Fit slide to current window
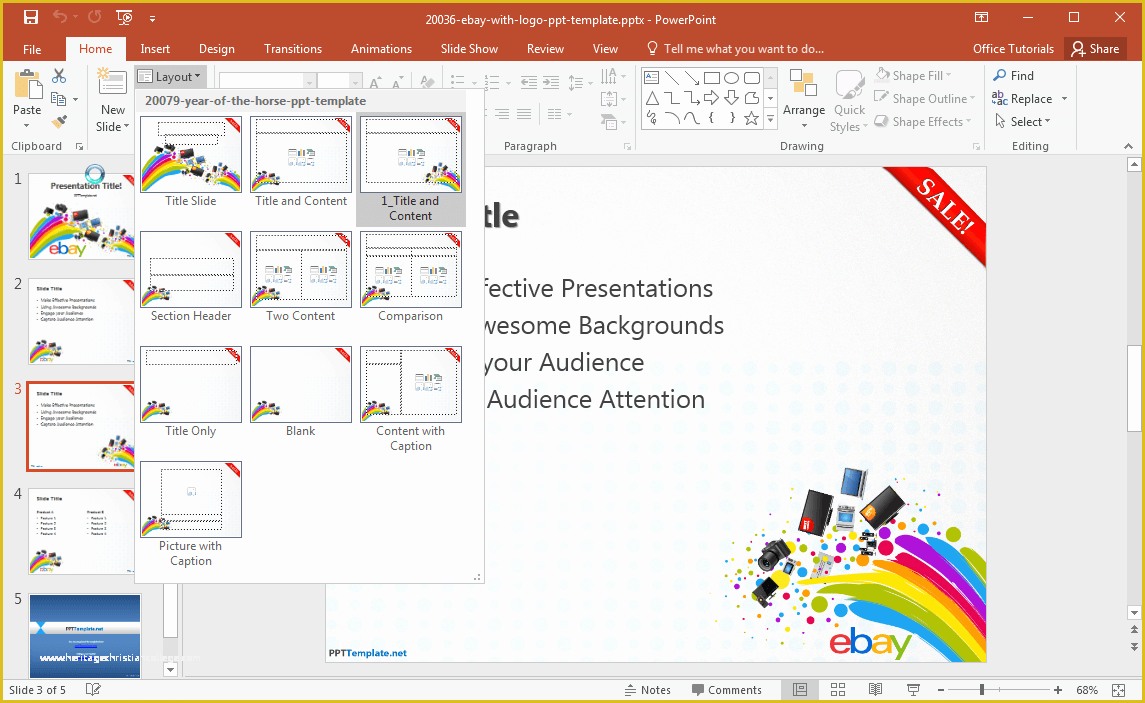 point(1118,690)
